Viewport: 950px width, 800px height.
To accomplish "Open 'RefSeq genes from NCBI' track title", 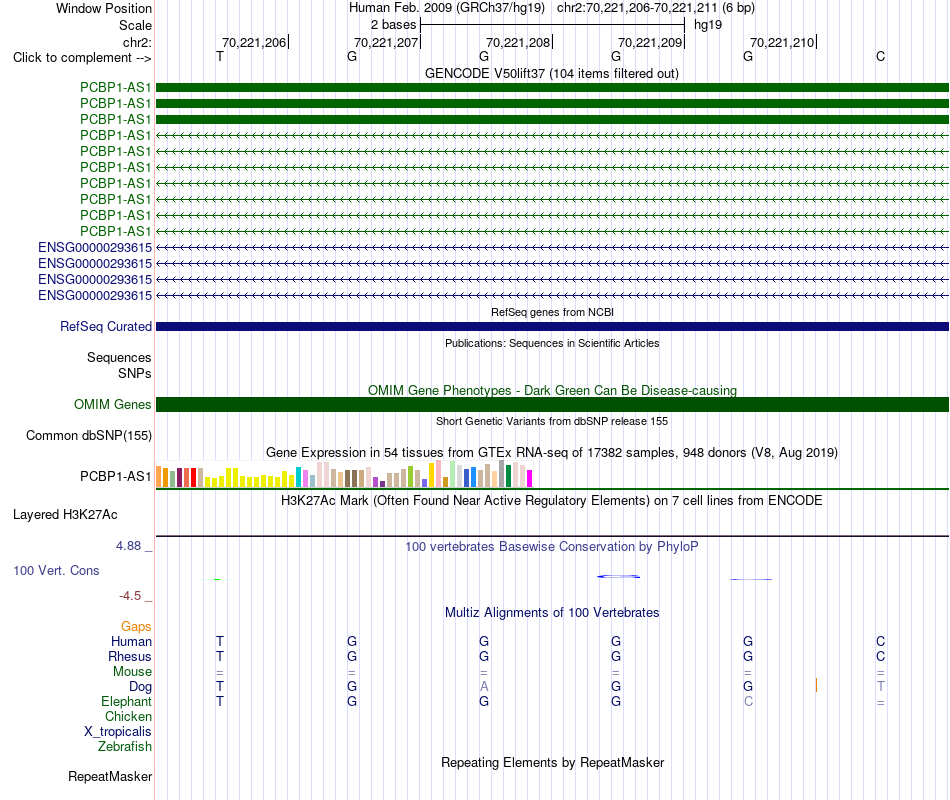I will pyautogui.click(x=552, y=312).
